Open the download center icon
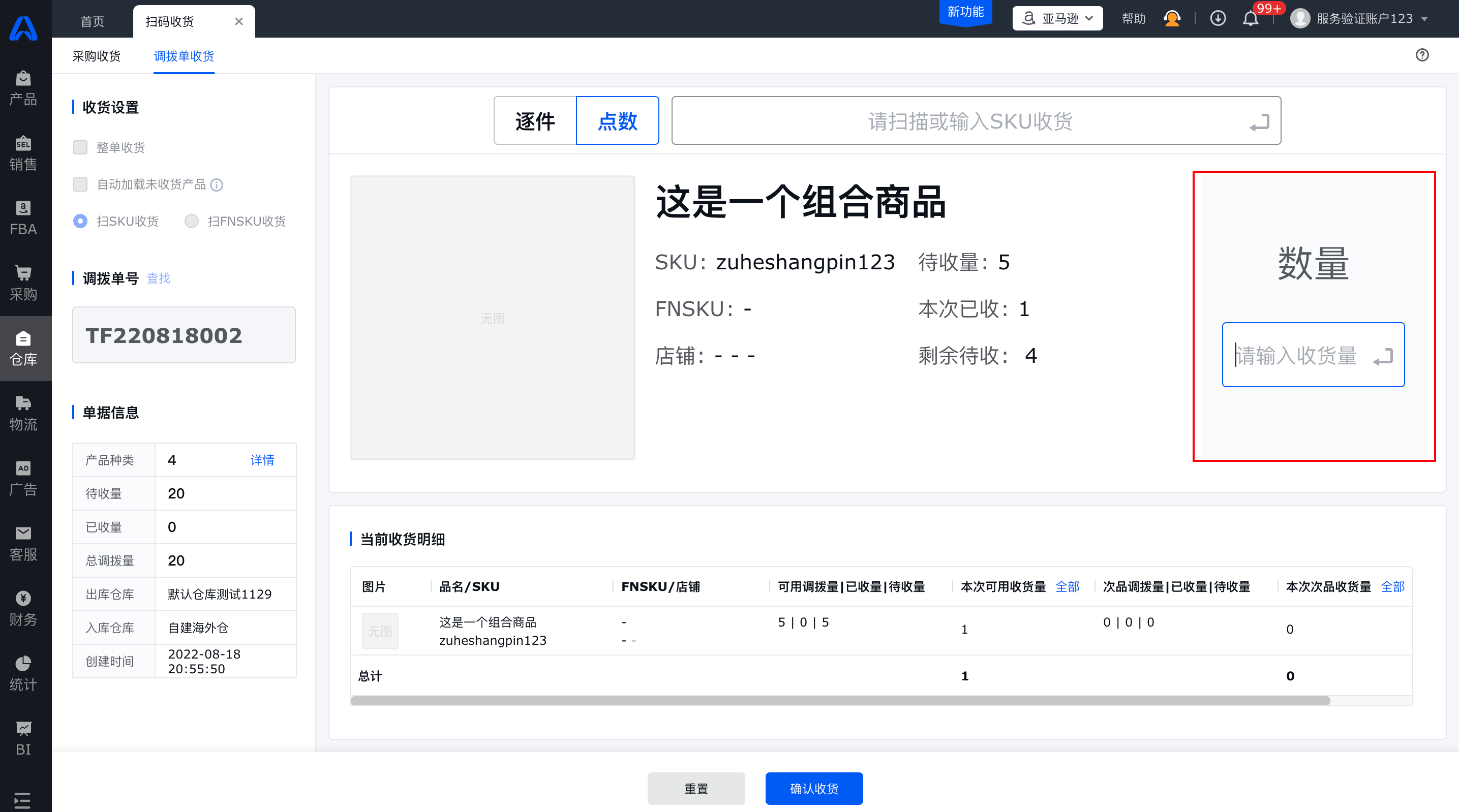 coord(1218,19)
